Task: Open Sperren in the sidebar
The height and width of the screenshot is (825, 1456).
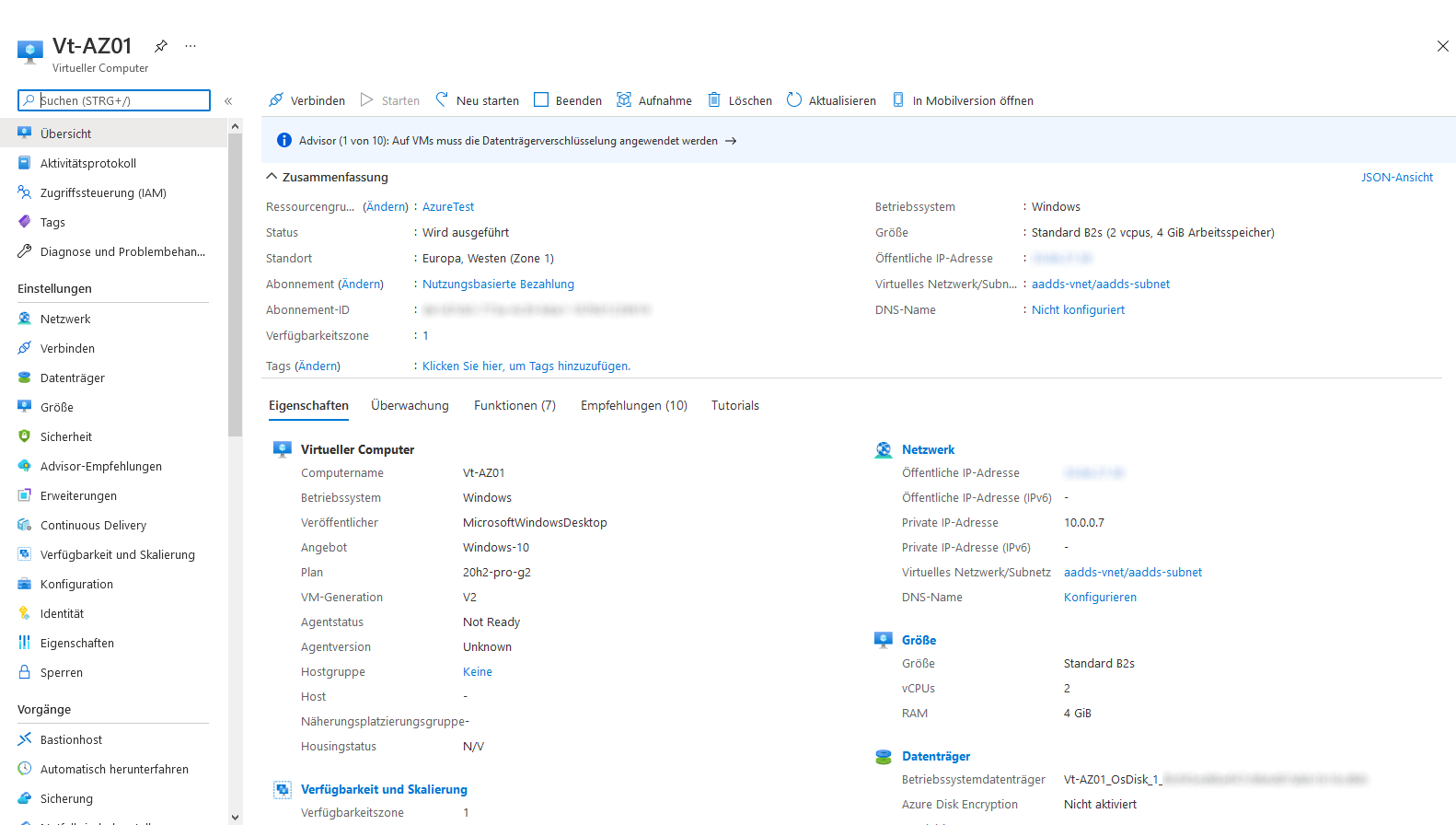Action: [113, 672]
